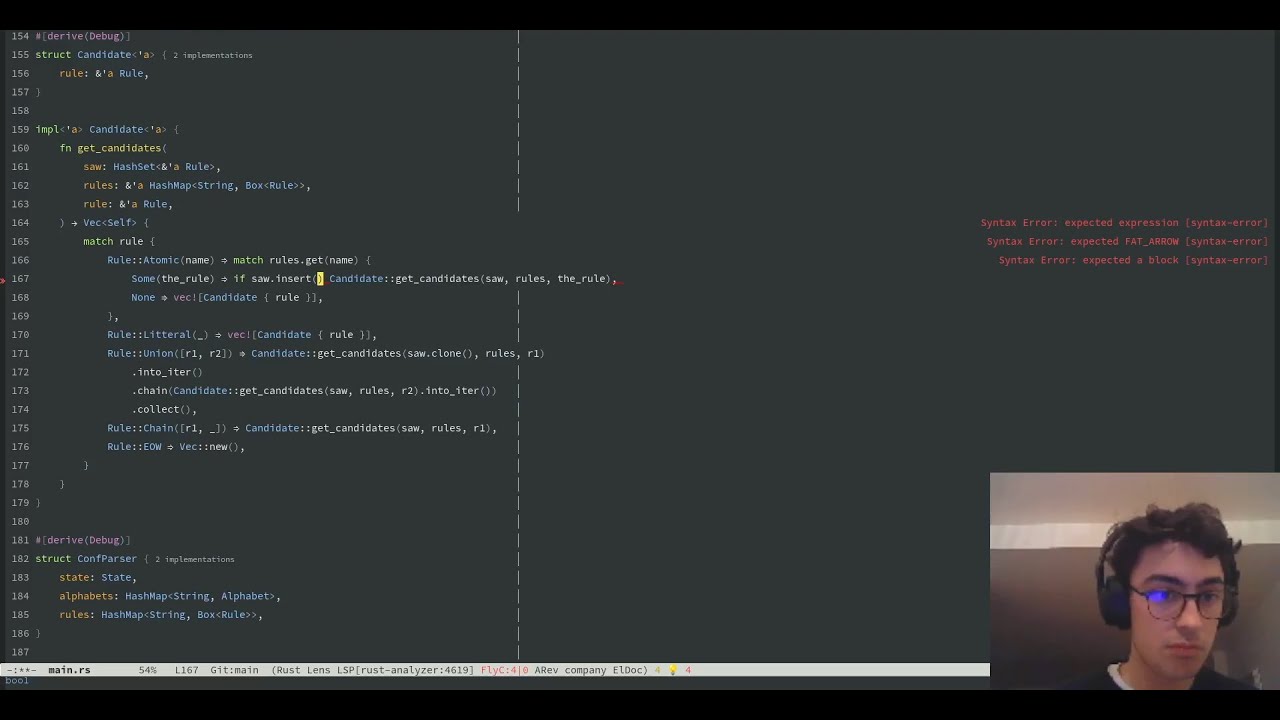
Task: Click '#[derive(Debug)]' attribute on line 181
Action: point(83,541)
